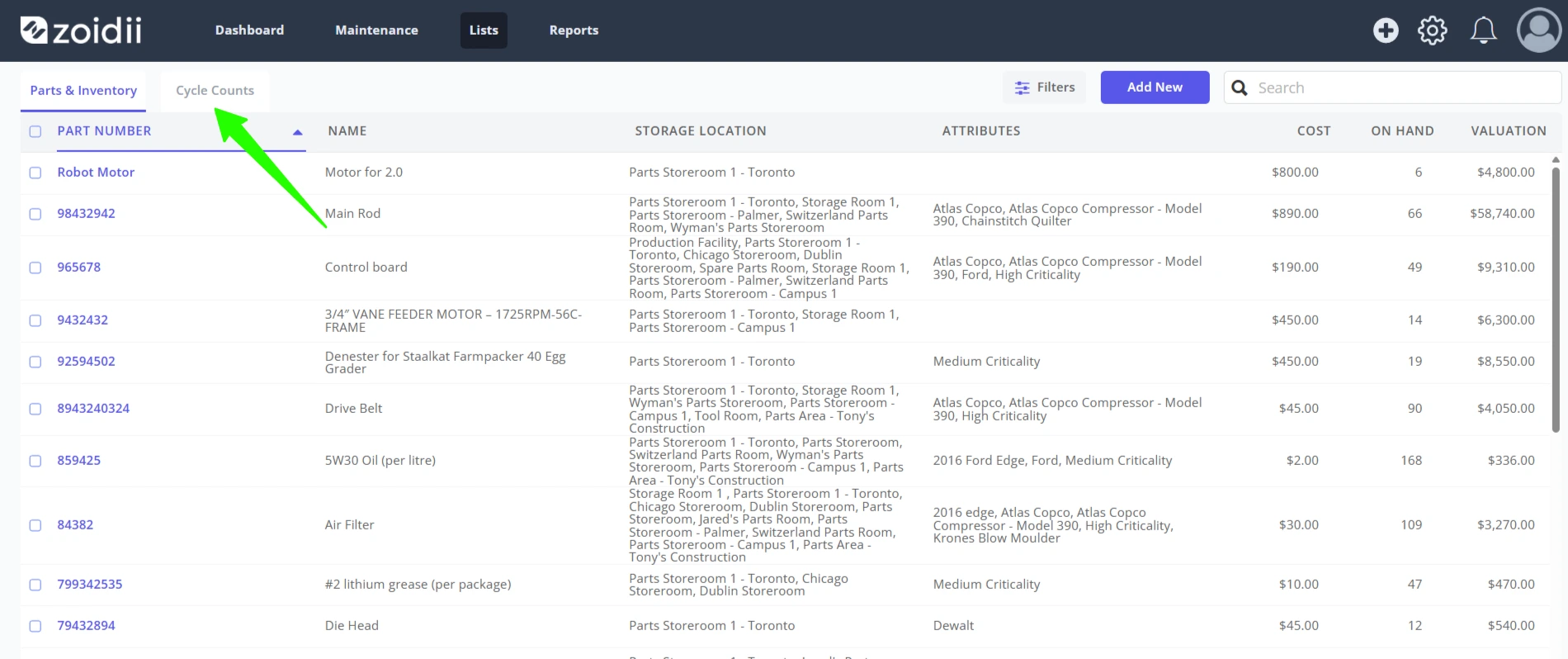Screen dimensions: 1568x659
Task: Click the '168' on-hand value
Action: click(x=1411, y=461)
